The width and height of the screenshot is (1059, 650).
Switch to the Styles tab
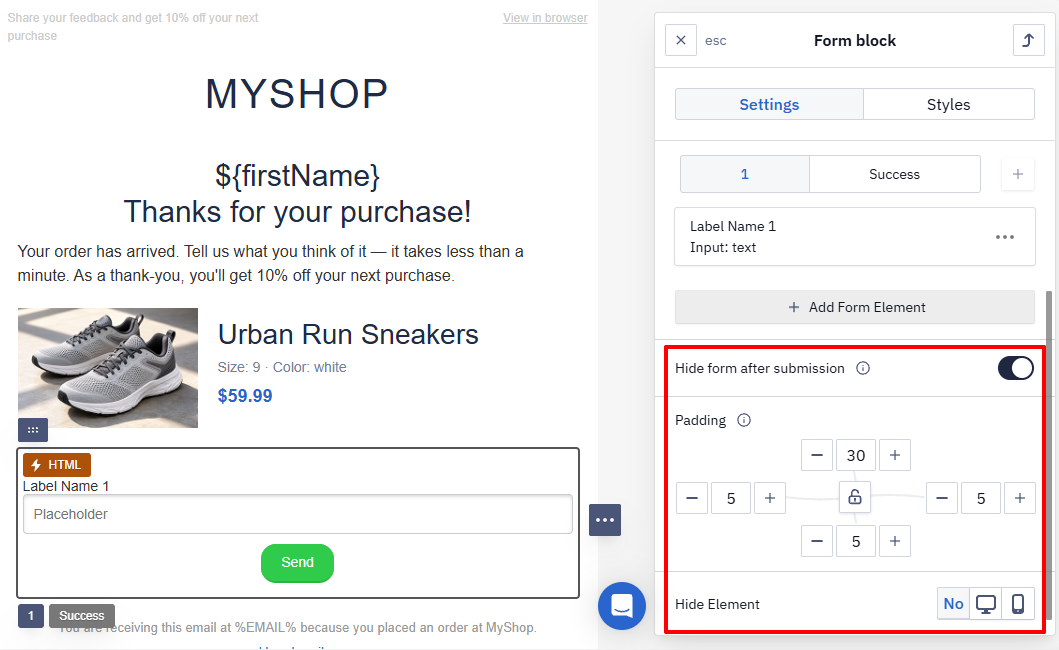pyautogui.click(x=948, y=105)
